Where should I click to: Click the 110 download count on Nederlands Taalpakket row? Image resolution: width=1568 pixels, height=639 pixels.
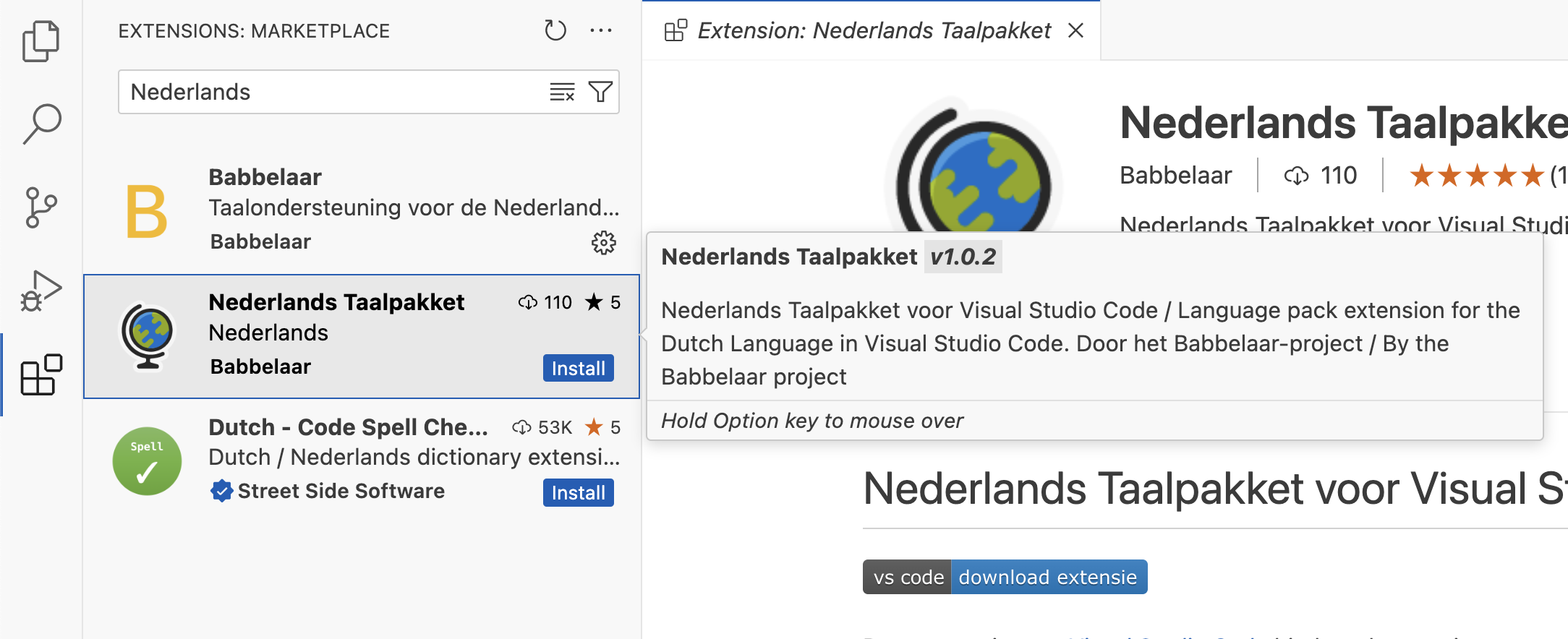point(545,302)
